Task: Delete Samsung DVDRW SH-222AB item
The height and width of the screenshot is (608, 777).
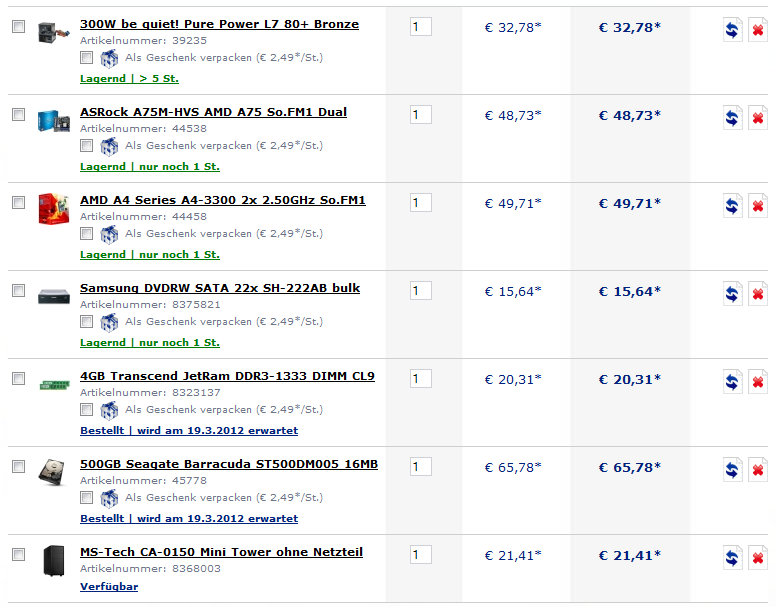Action: 758,294
